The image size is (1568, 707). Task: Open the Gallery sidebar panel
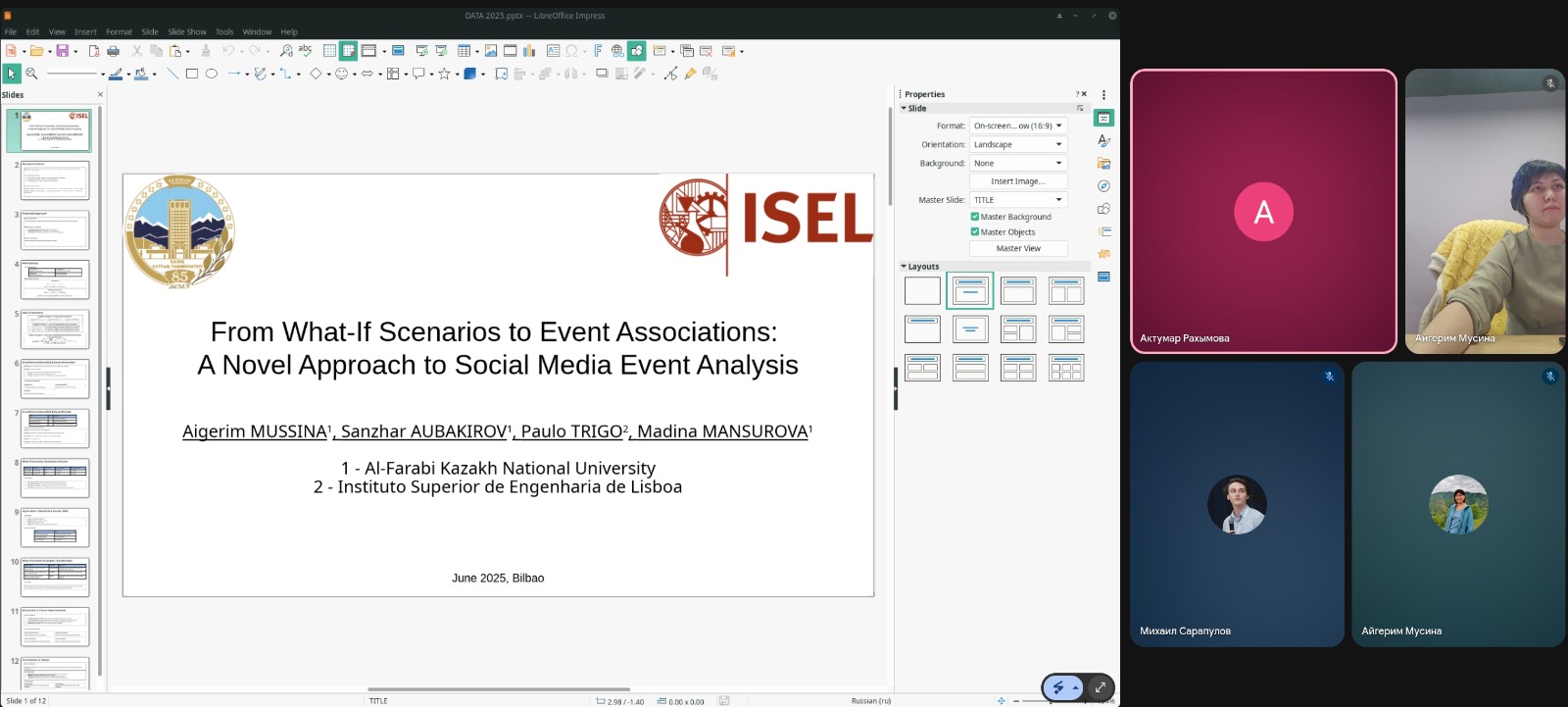[1103, 164]
